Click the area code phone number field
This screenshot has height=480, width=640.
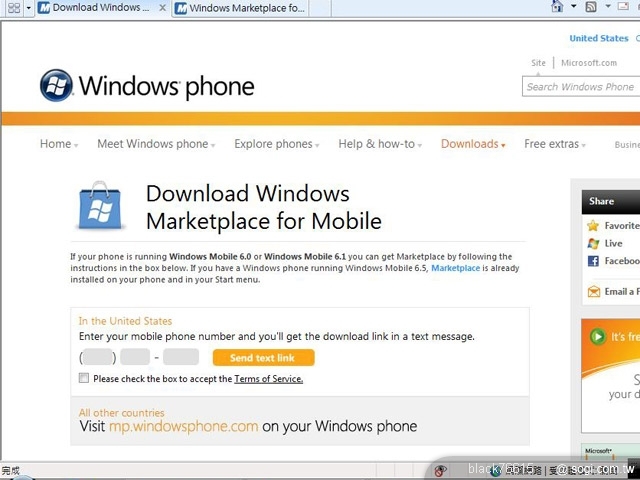pos(98,357)
